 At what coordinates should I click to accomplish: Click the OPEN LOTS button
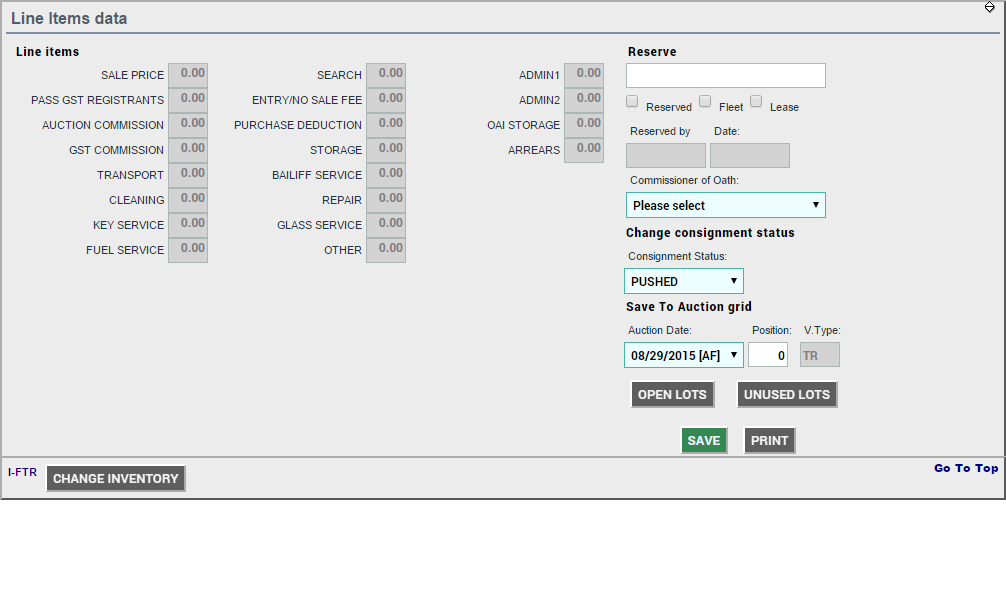(x=672, y=395)
